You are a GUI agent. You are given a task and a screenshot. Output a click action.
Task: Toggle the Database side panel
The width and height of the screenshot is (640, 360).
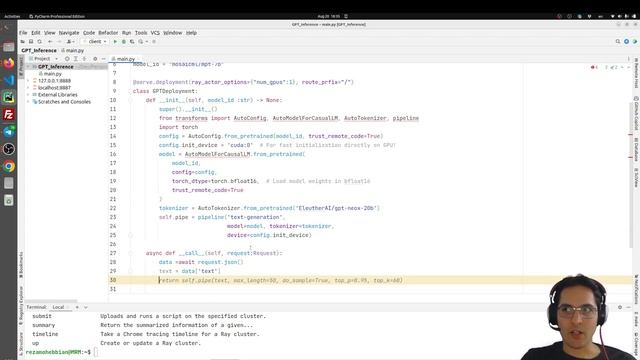(636, 149)
